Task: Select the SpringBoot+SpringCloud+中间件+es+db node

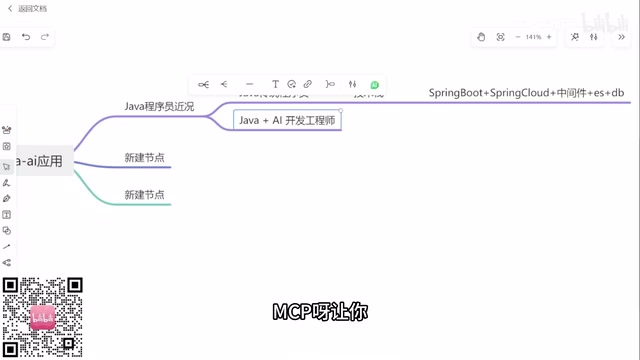Action: click(526, 93)
